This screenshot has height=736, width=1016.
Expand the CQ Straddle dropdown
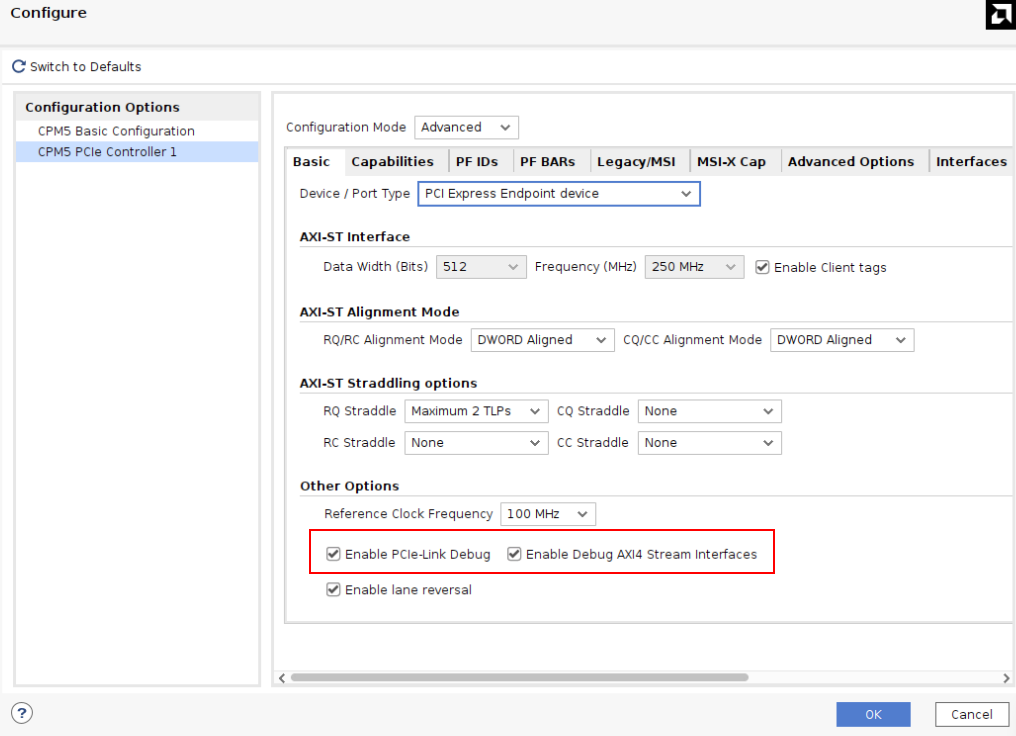coord(709,410)
